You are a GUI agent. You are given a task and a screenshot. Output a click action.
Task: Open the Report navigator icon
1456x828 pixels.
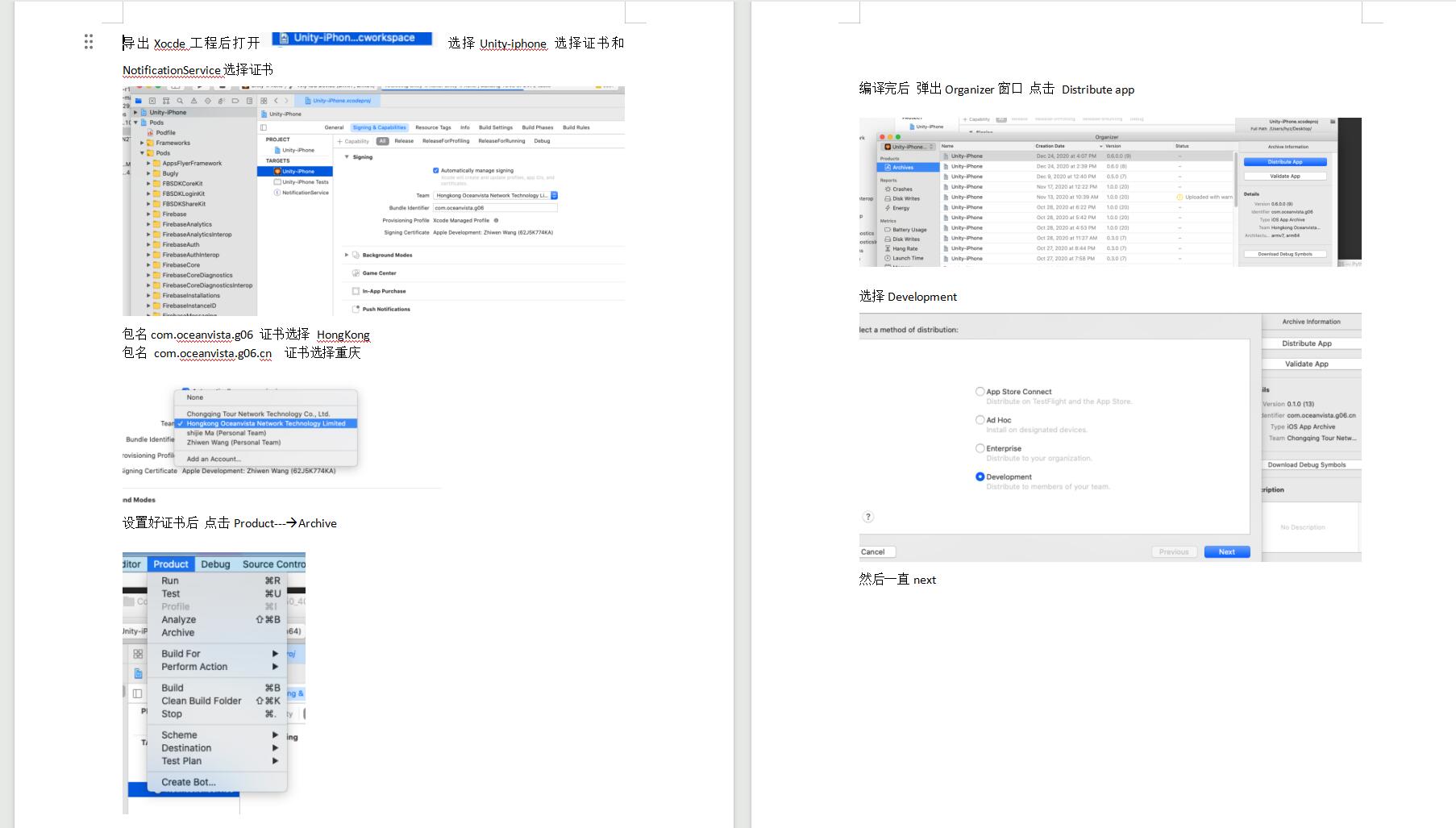click(249, 101)
